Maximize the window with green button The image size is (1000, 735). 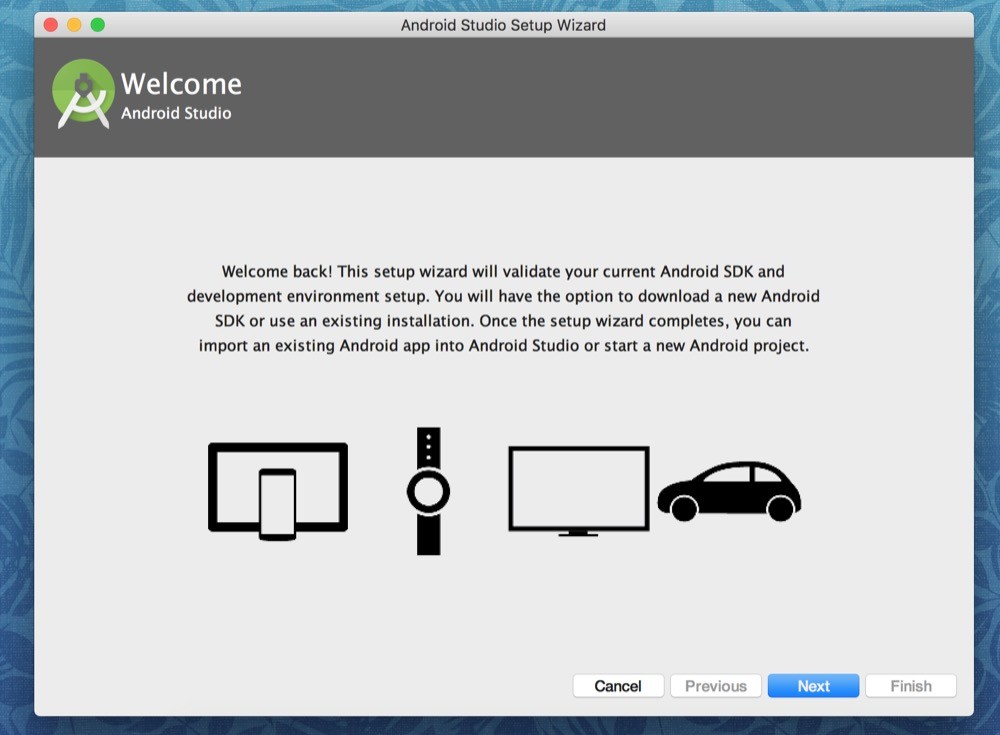97,25
